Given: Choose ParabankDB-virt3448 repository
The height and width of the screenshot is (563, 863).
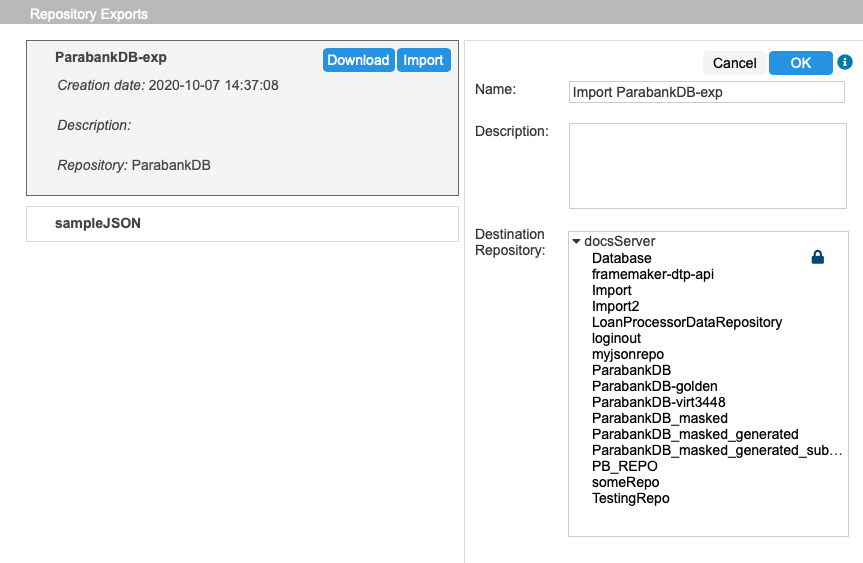Looking at the screenshot, I should coord(658,402).
